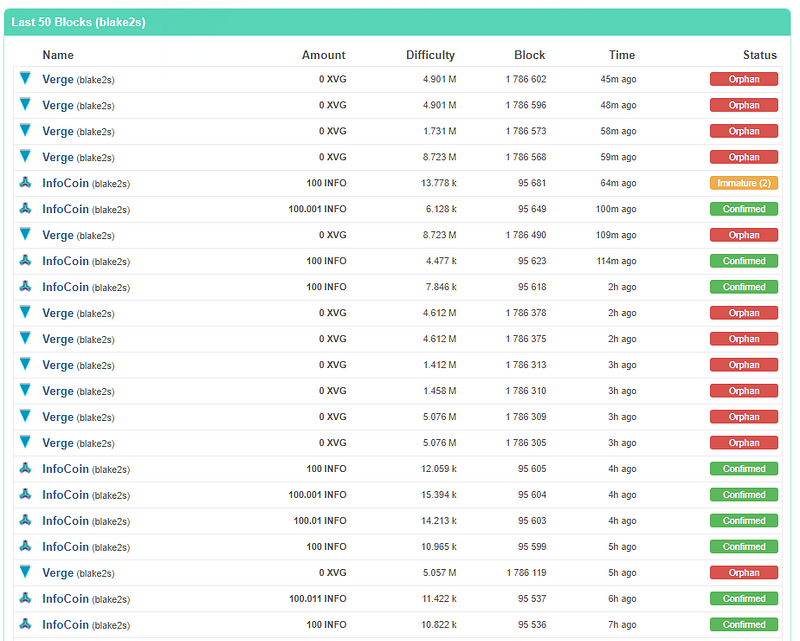The width and height of the screenshot is (800, 641).
Task: Click Verge icon for block 1 786 313
Action: point(25,364)
